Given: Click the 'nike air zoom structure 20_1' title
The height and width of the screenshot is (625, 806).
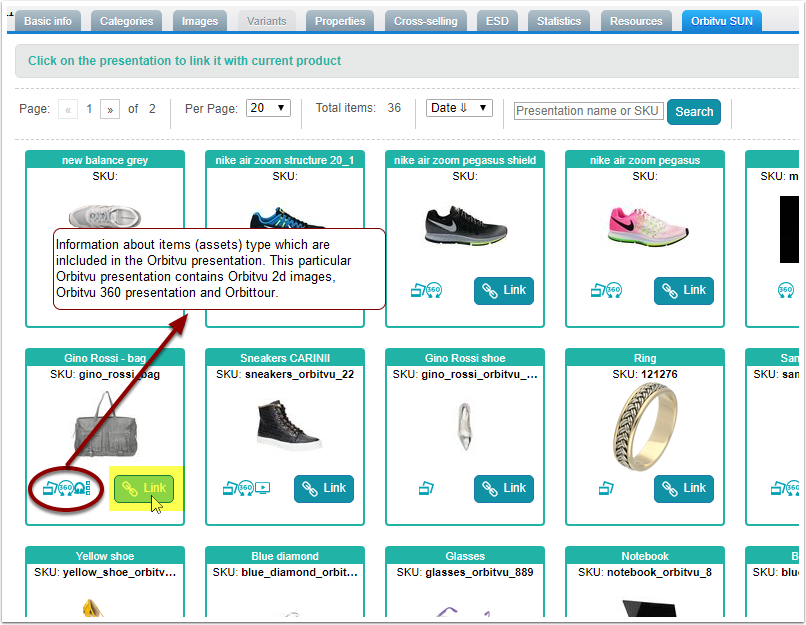Looking at the screenshot, I should tap(285, 160).
